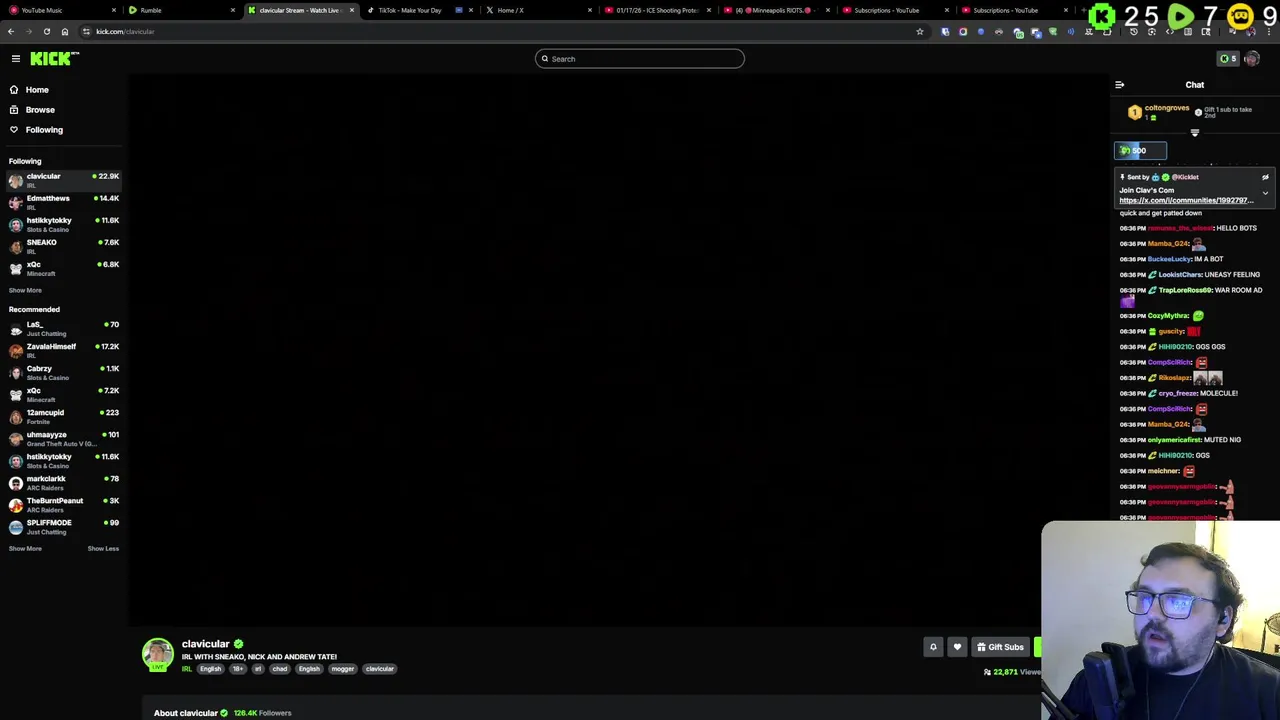This screenshot has width=1280, height=720.
Task: Expand the gift leaderboard arrow
Action: 1194,133
